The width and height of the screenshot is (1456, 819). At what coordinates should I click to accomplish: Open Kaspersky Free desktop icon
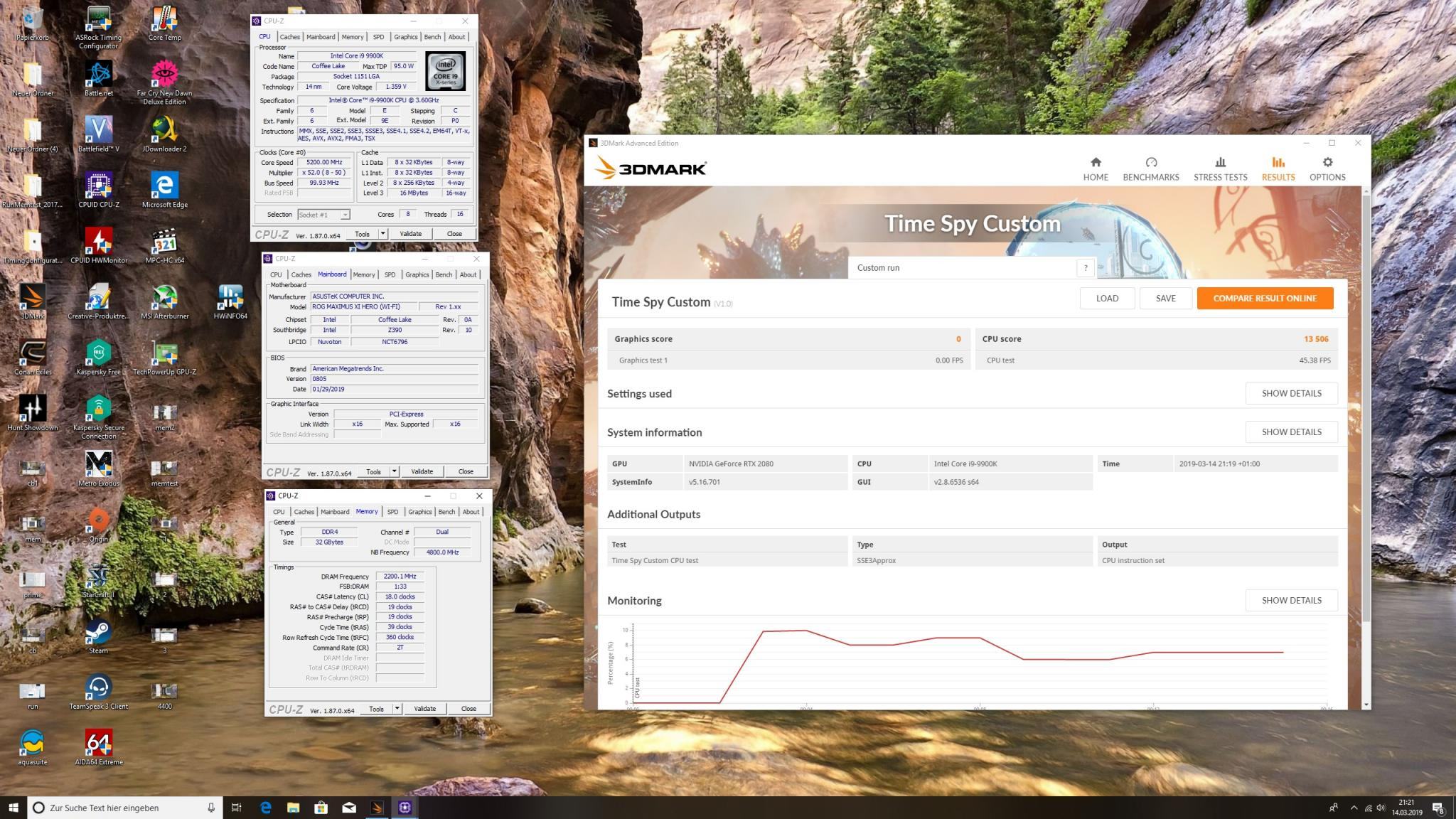coord(98,357)
